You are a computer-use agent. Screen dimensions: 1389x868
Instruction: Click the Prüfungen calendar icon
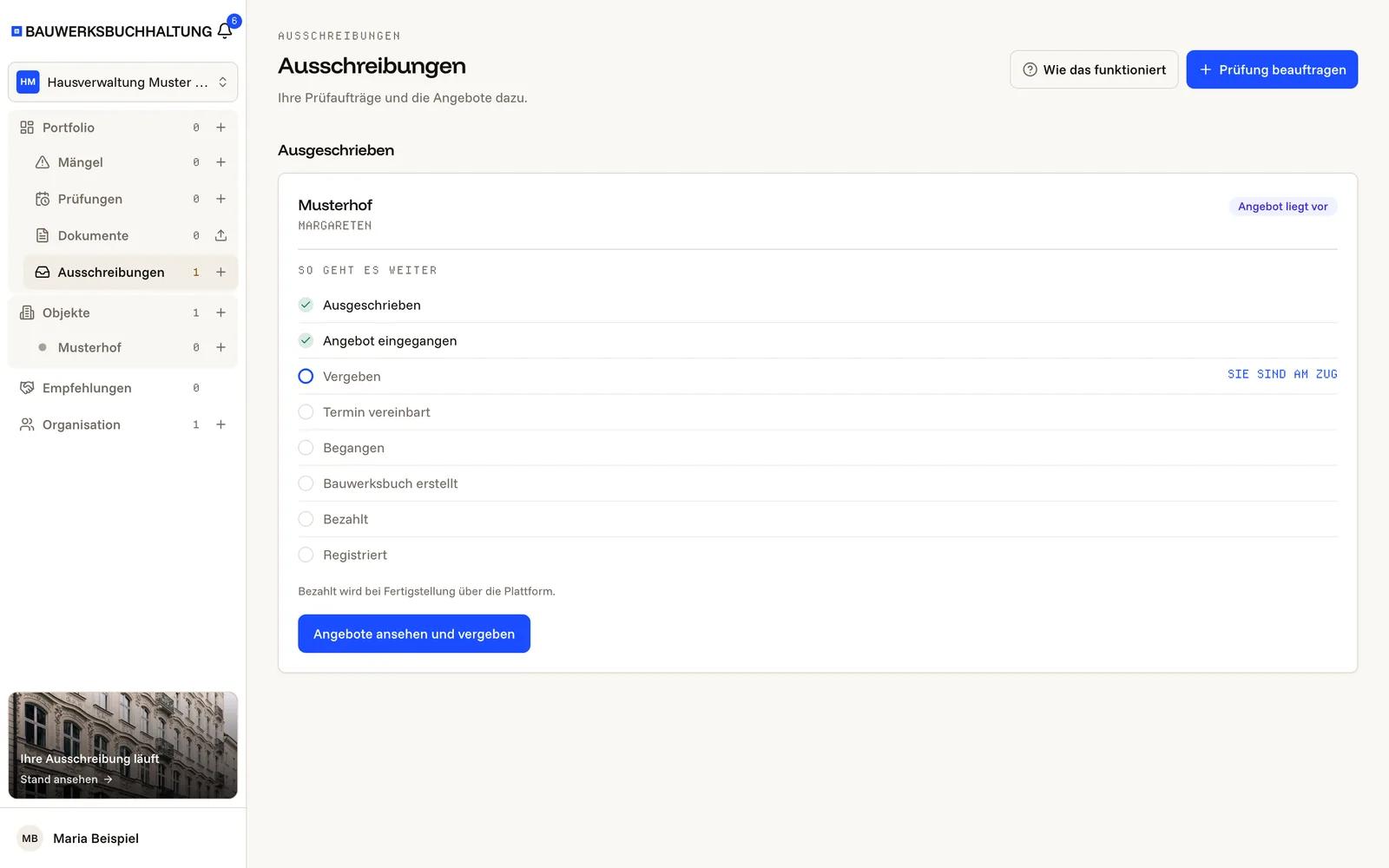[43, 199]
